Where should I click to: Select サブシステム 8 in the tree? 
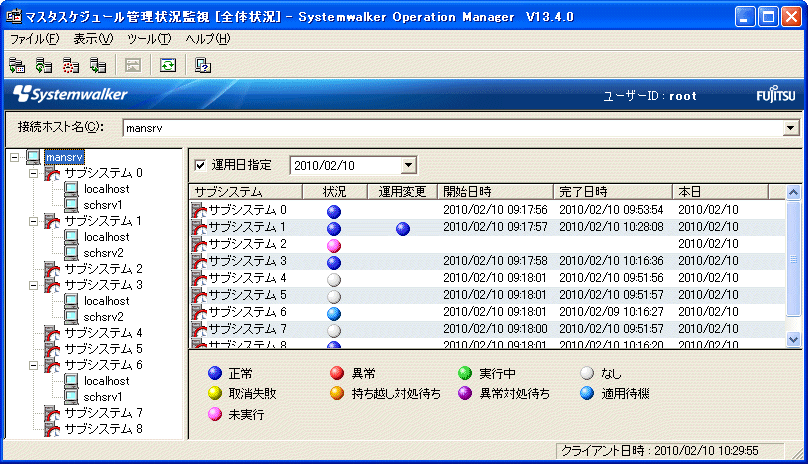[103, 429]
